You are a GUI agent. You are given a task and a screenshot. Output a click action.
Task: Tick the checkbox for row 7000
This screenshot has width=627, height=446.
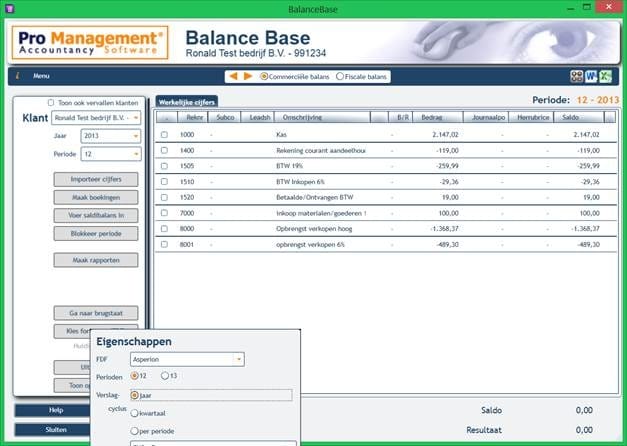(164, 213)
